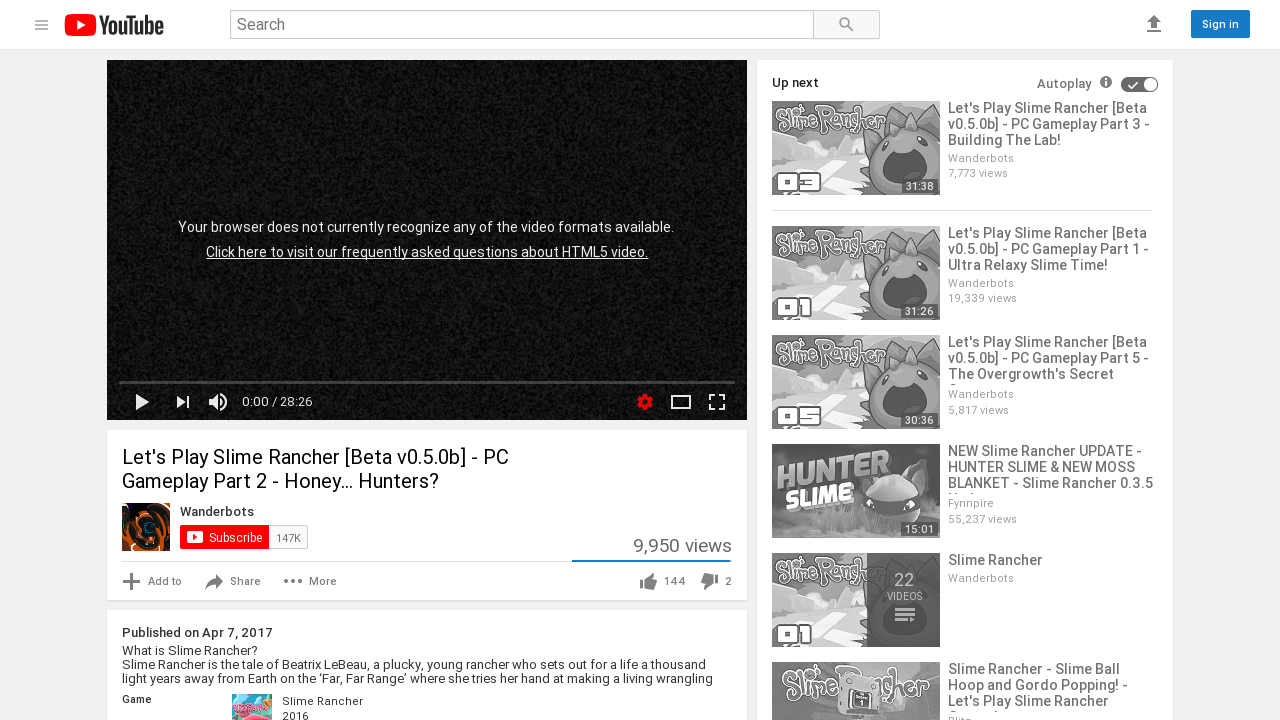Switch to theater mode
This screenshot has width=1280, height=720.
(681, 402)
